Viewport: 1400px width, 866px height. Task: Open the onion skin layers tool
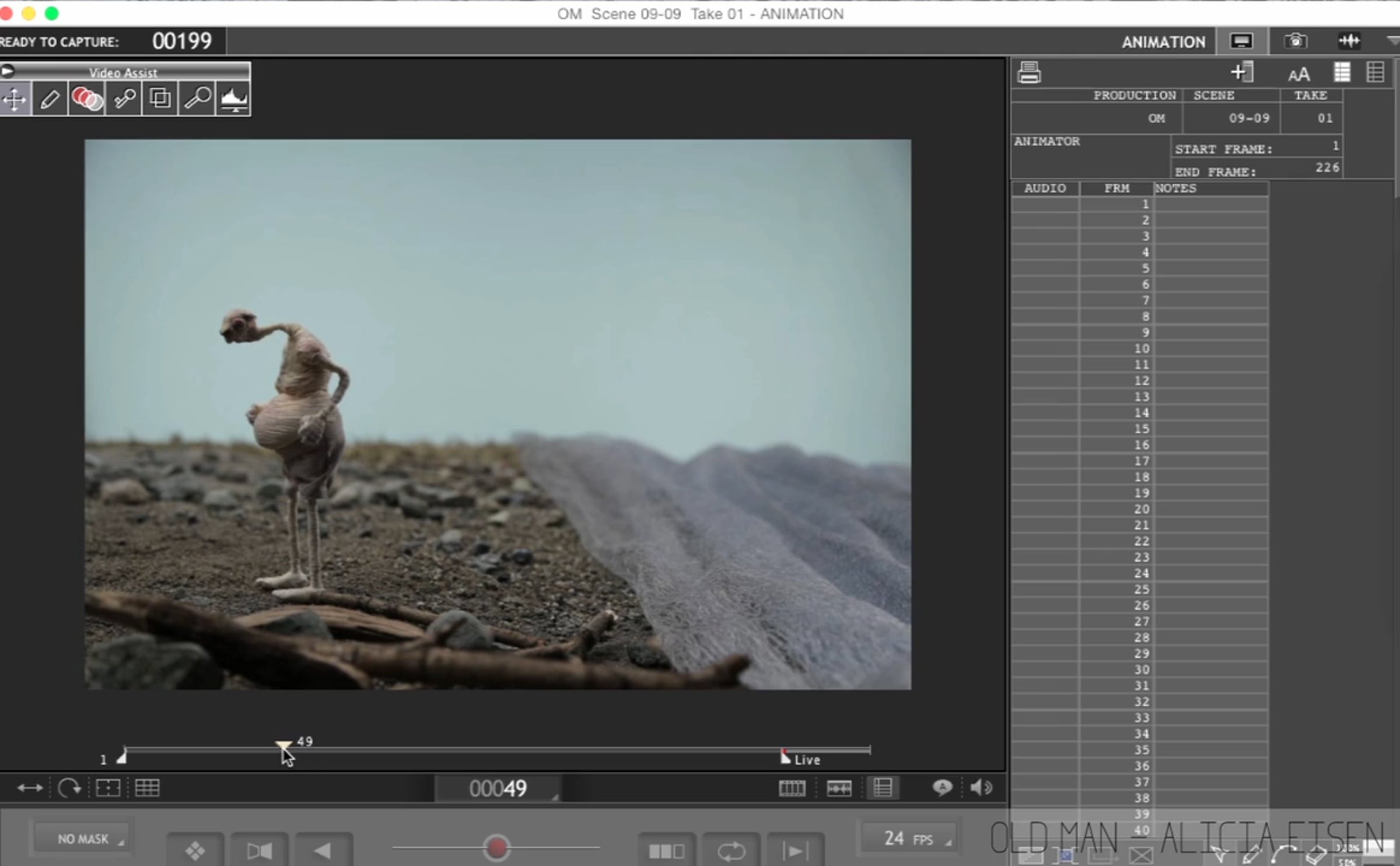tap(87, 99)
